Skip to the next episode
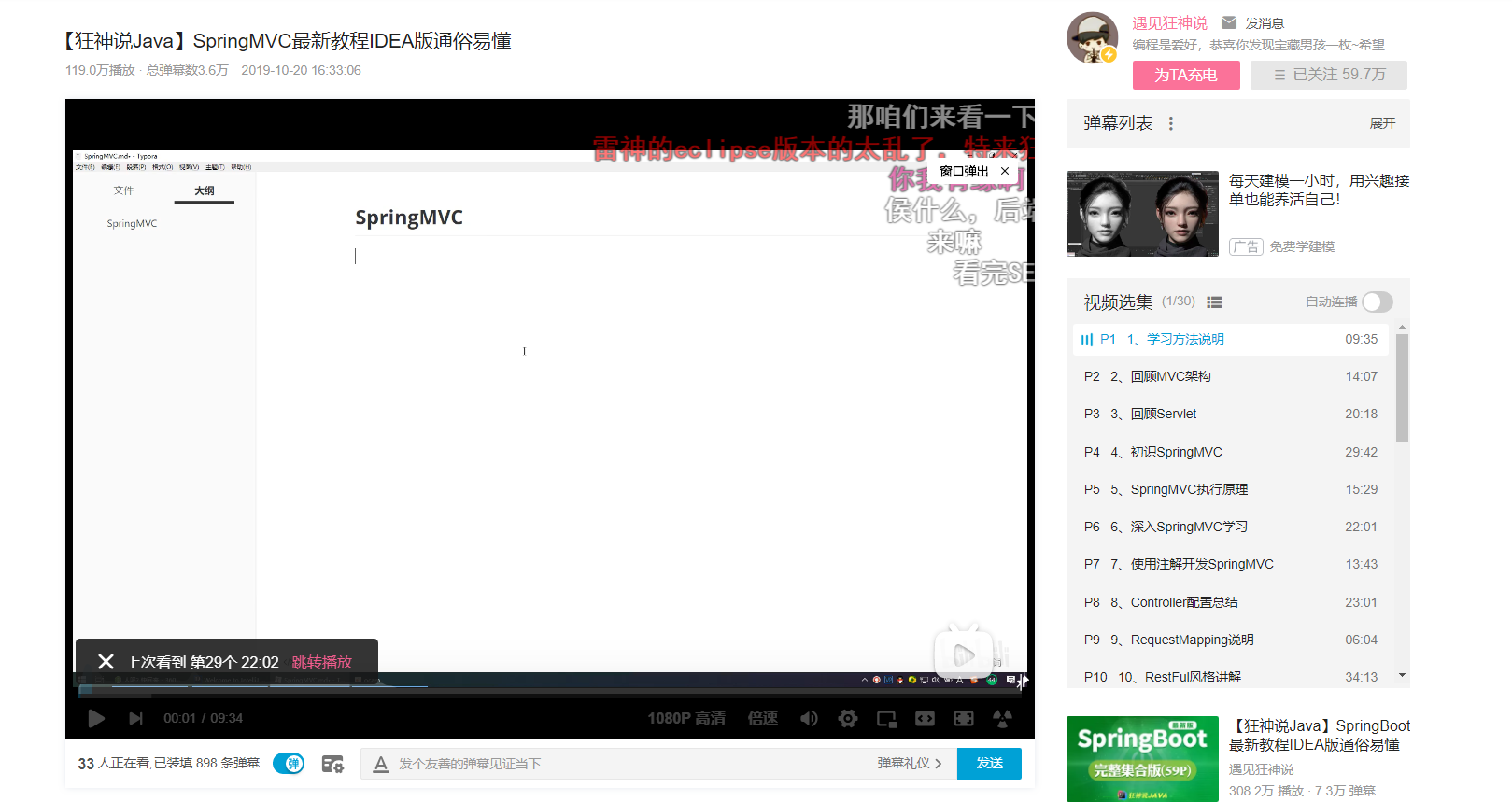 click(136, 718)
